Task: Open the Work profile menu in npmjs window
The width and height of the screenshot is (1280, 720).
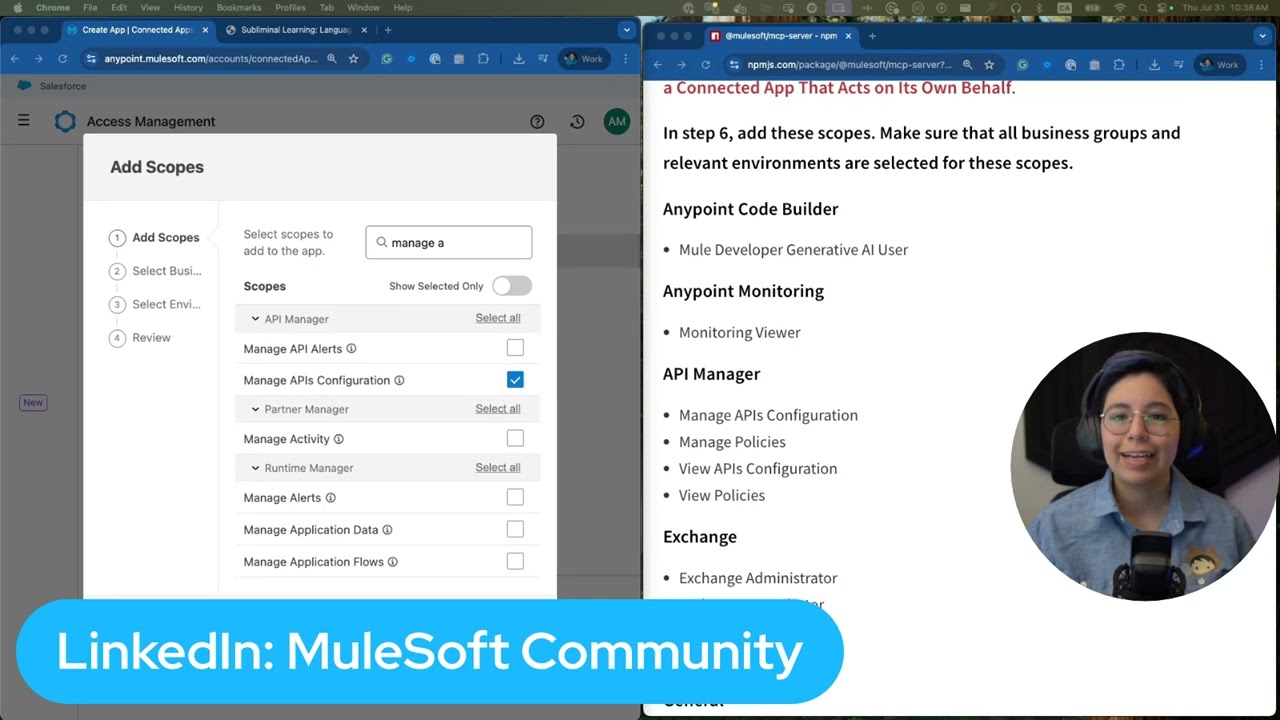Action: 1220,65
